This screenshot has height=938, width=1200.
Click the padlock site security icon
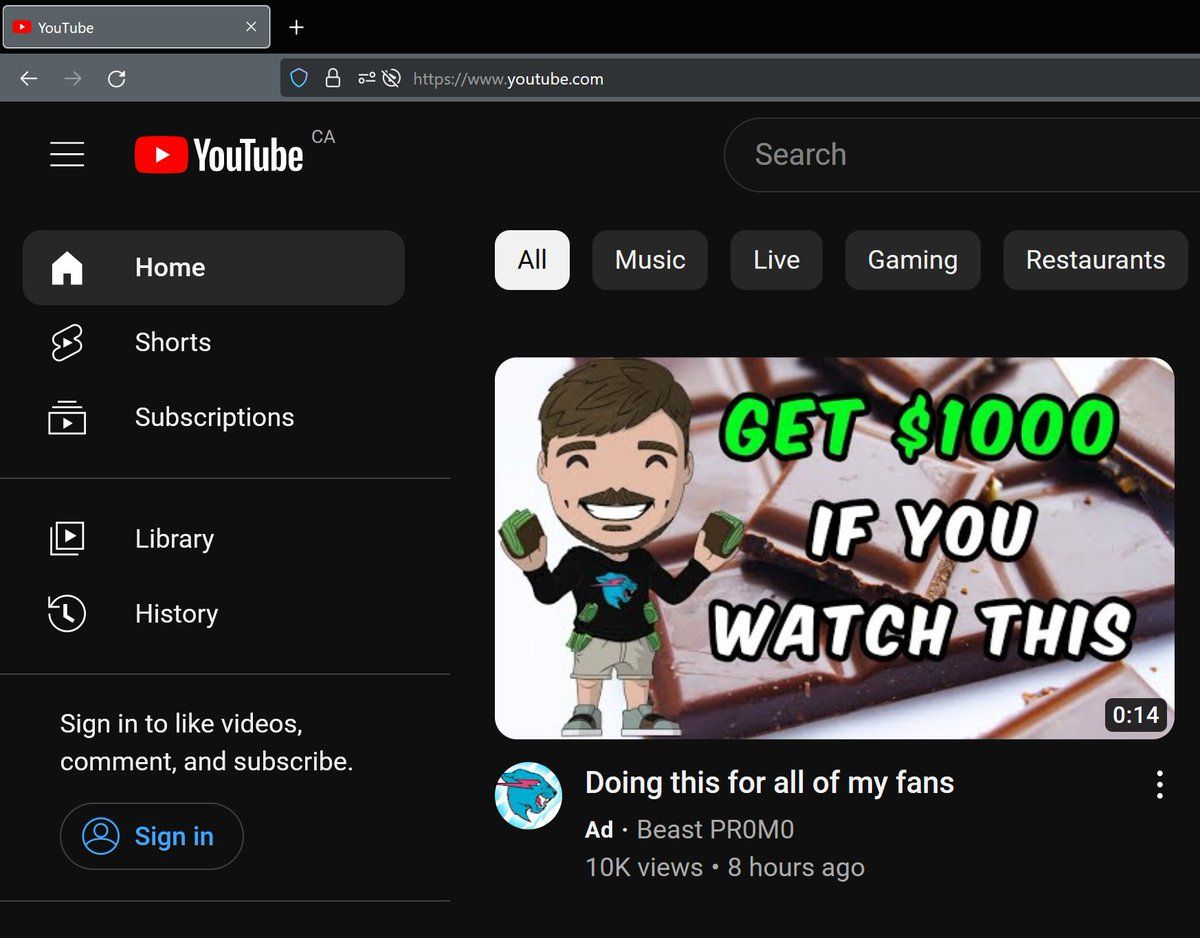coord(333,78)
